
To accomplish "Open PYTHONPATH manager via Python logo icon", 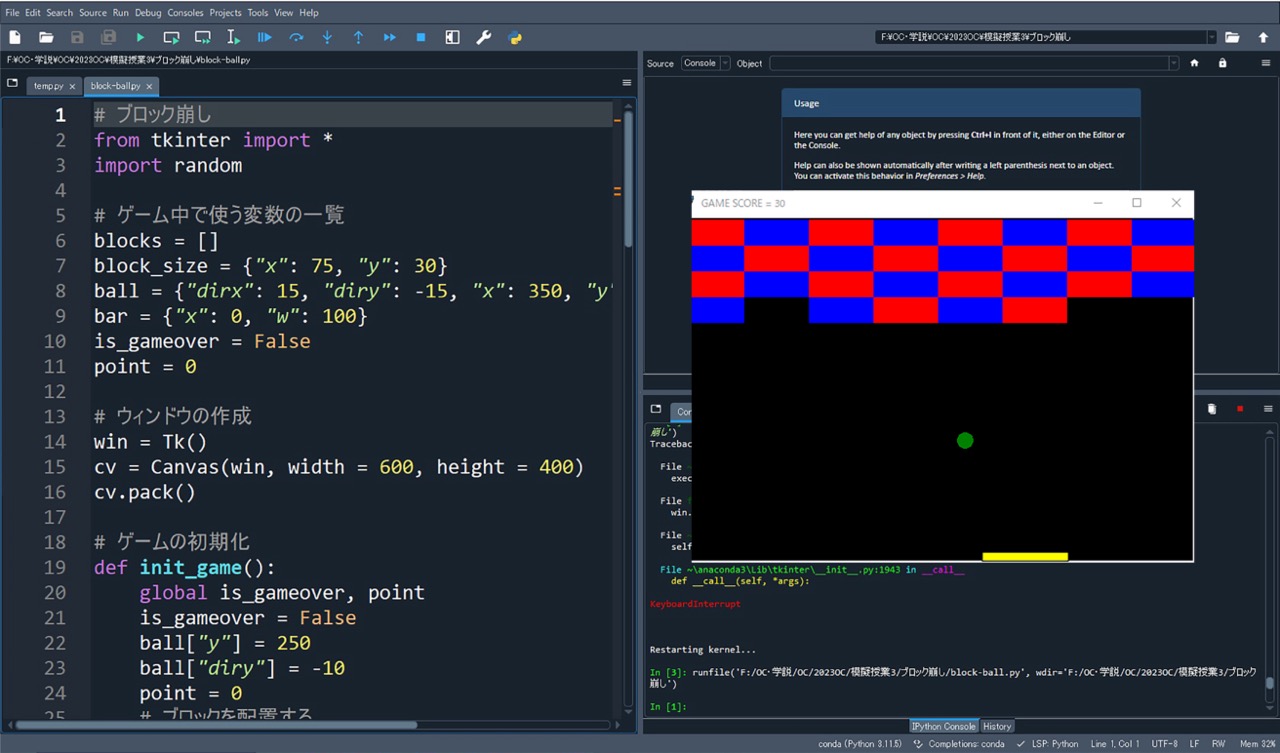I will pyautogui.click(x=515, y=37).
